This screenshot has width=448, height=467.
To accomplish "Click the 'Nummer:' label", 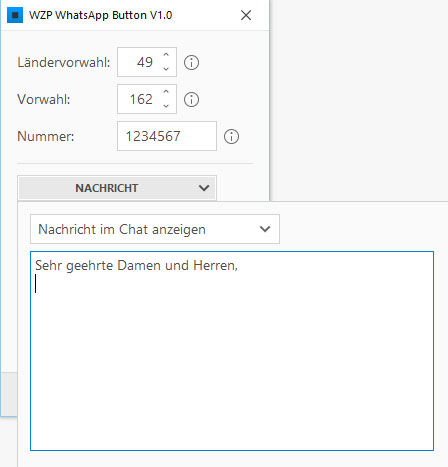I will 46,136.
